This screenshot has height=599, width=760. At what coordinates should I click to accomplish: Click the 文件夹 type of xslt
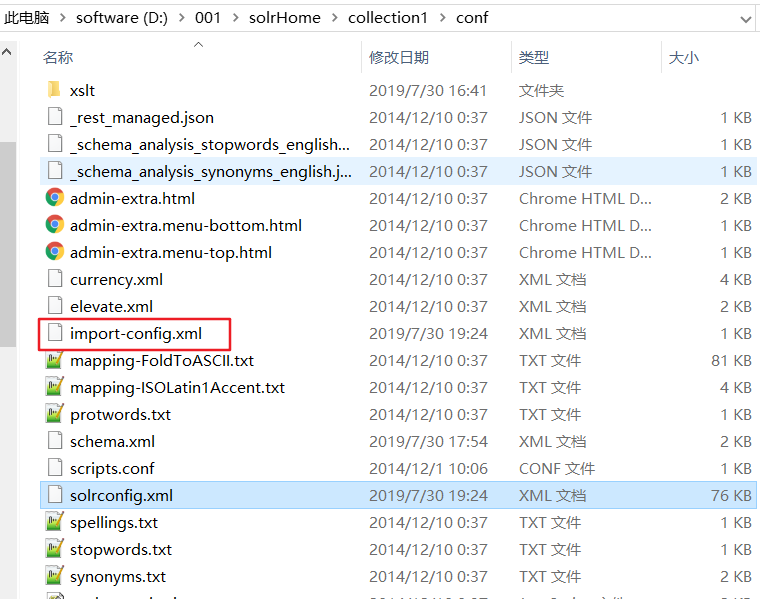(x=541, y=90)
